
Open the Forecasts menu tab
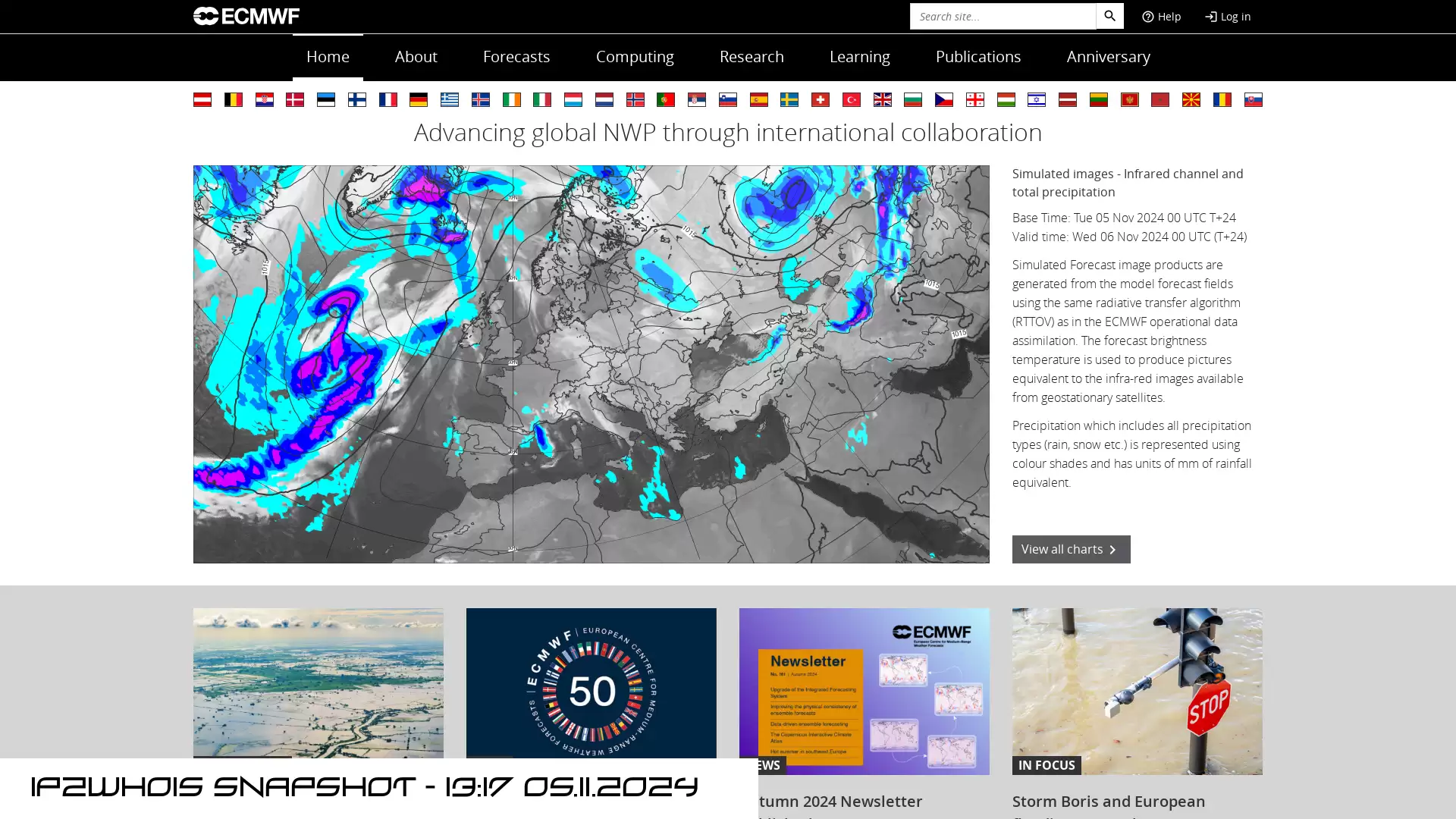point(516,57)
